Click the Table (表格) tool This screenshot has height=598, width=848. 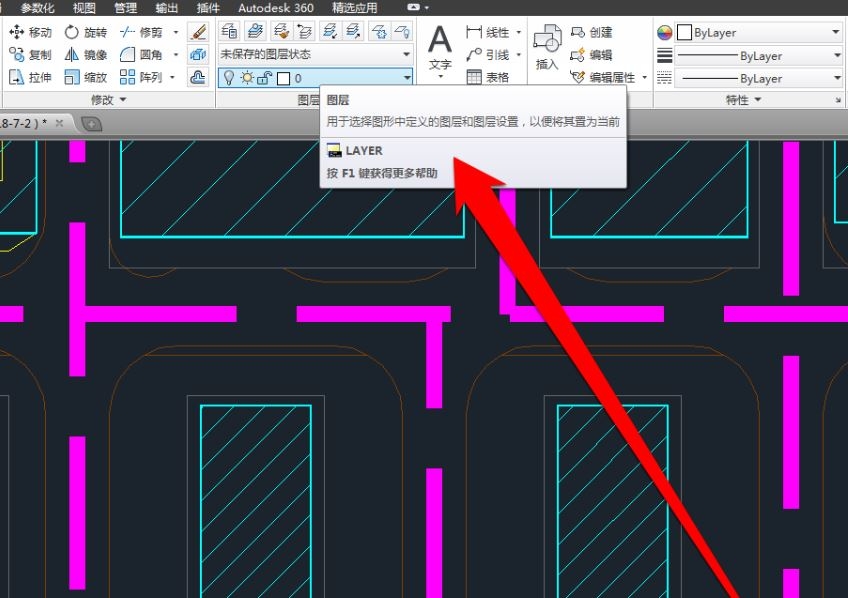487,77
